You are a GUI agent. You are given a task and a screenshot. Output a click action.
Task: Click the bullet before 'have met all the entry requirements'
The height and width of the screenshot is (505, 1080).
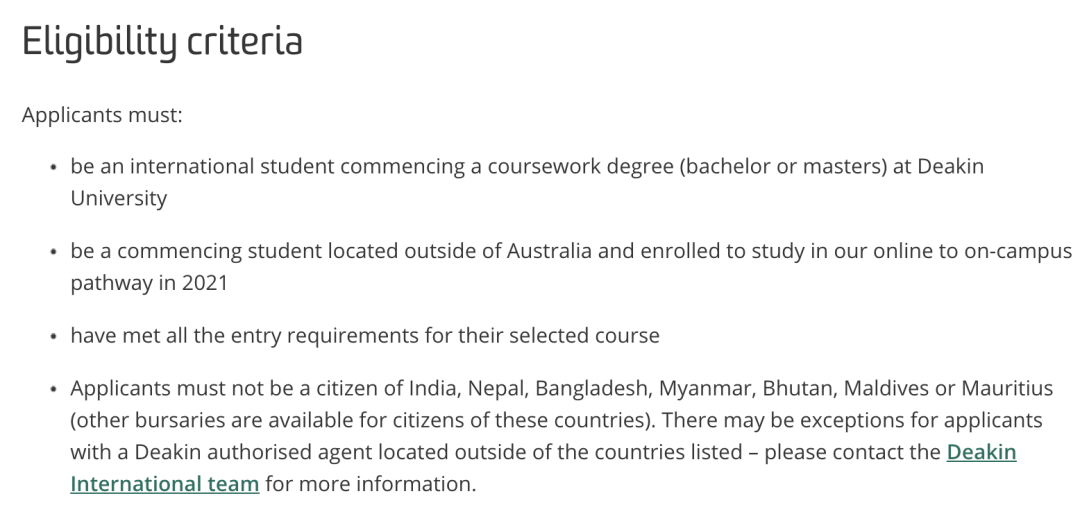pyautogui.click(x=54, y=336)
